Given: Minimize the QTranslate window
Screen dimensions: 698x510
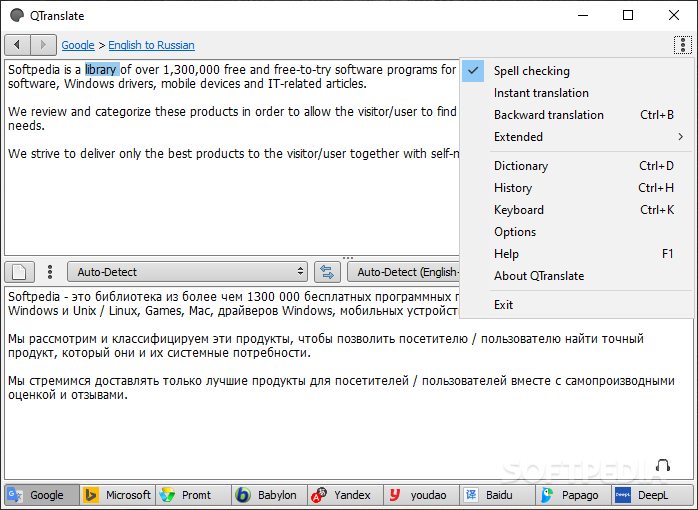Looking at the screenshot, I should pyautogui.click(x=583, y=16).
